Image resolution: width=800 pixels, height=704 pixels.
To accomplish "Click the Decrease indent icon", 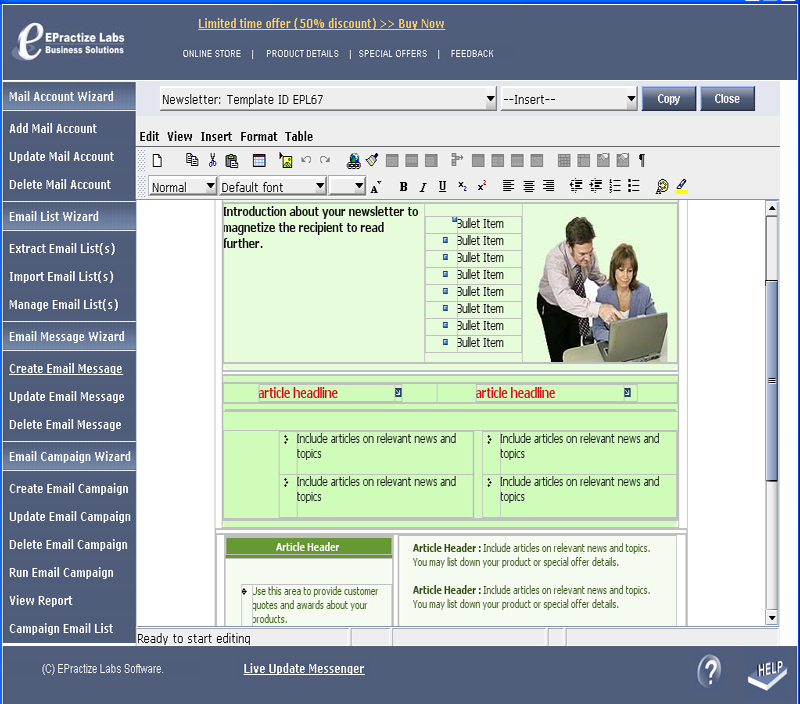I will (576, 186).
